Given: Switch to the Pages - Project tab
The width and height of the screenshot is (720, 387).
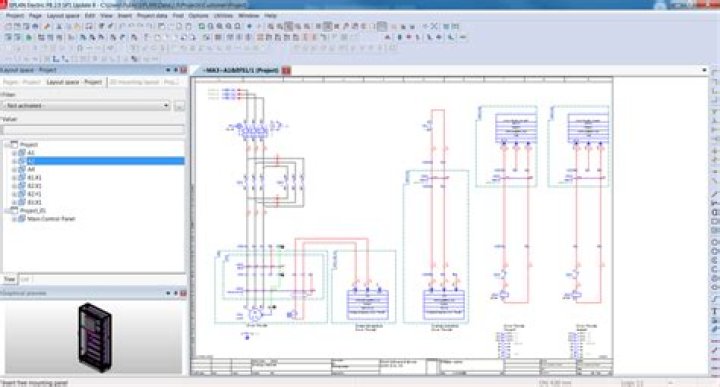Looking at the screenshot, I should point(22,82).
